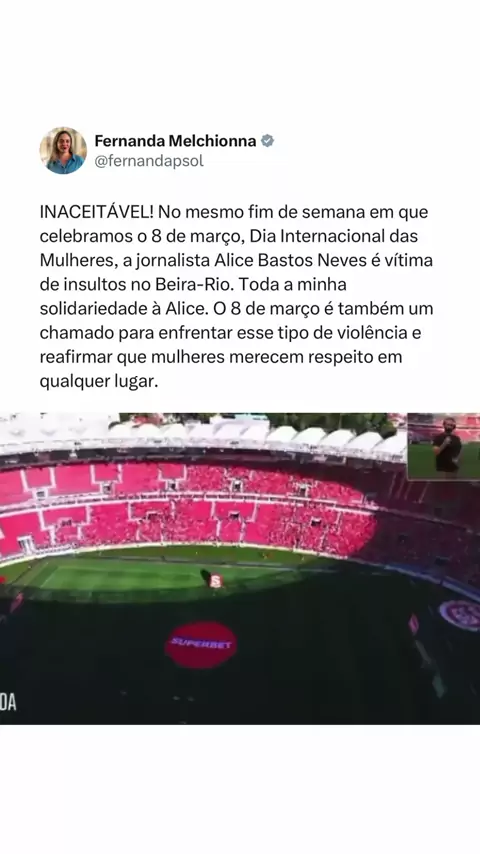
Task: Click the blue verified badge
Action: (x=267, y=141)
